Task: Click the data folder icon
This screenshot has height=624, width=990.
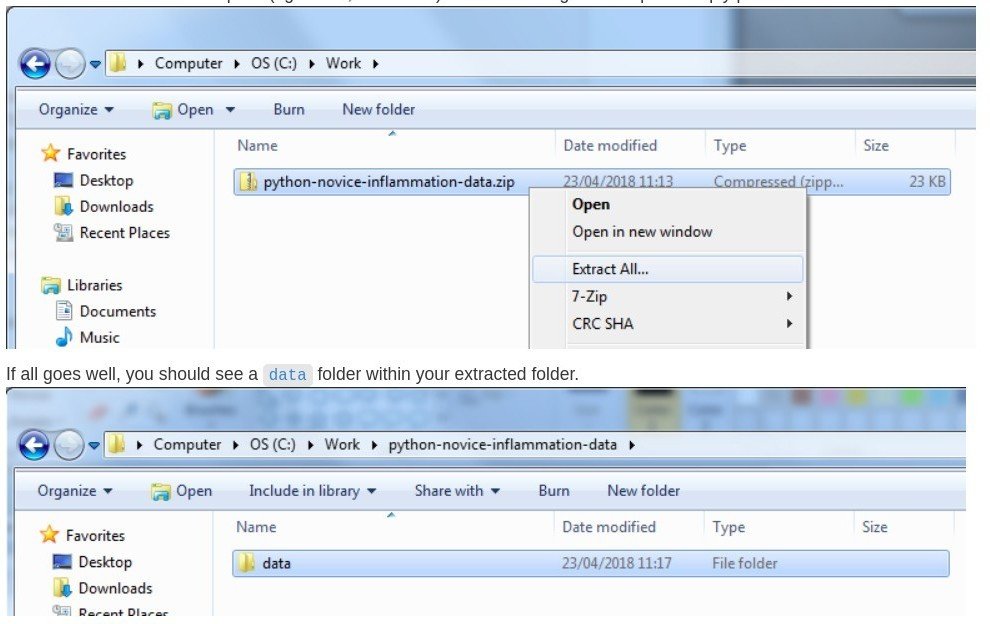Action: point(247,562)
